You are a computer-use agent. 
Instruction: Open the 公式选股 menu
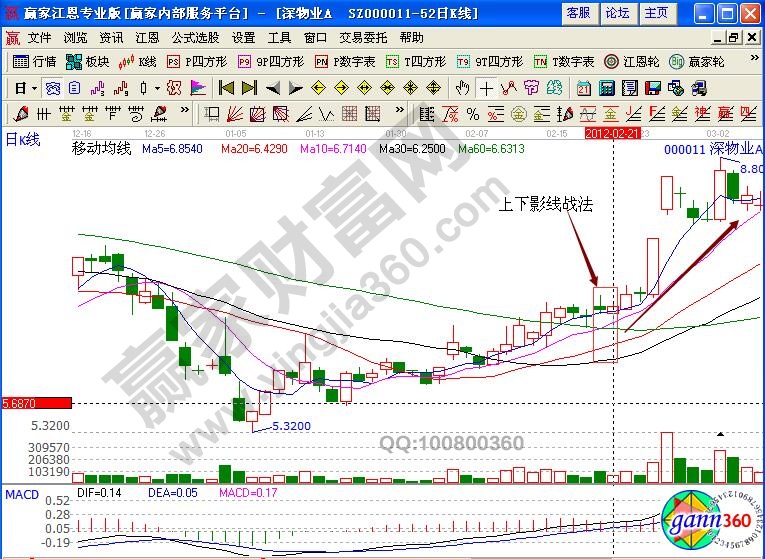point(194,37)
